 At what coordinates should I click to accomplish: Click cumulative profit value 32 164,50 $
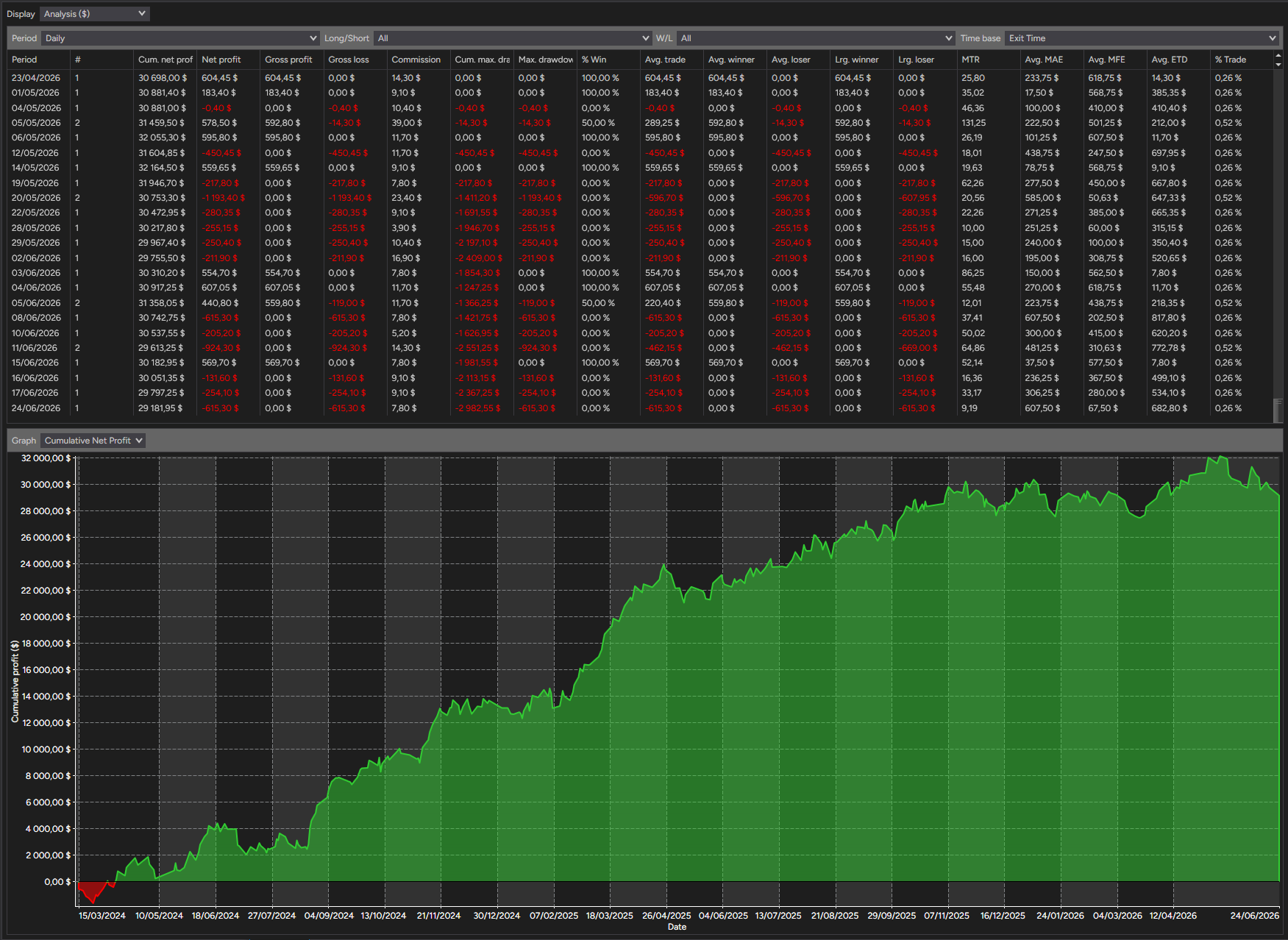[x=162, y=168]
